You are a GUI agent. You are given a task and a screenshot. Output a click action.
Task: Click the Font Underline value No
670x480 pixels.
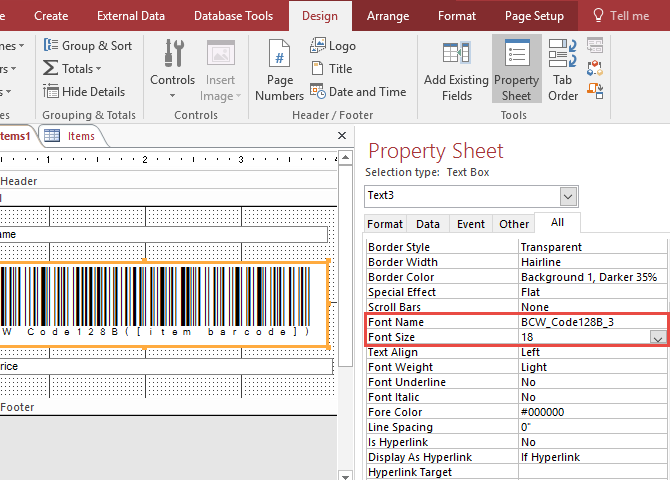[x=592, y=382]
